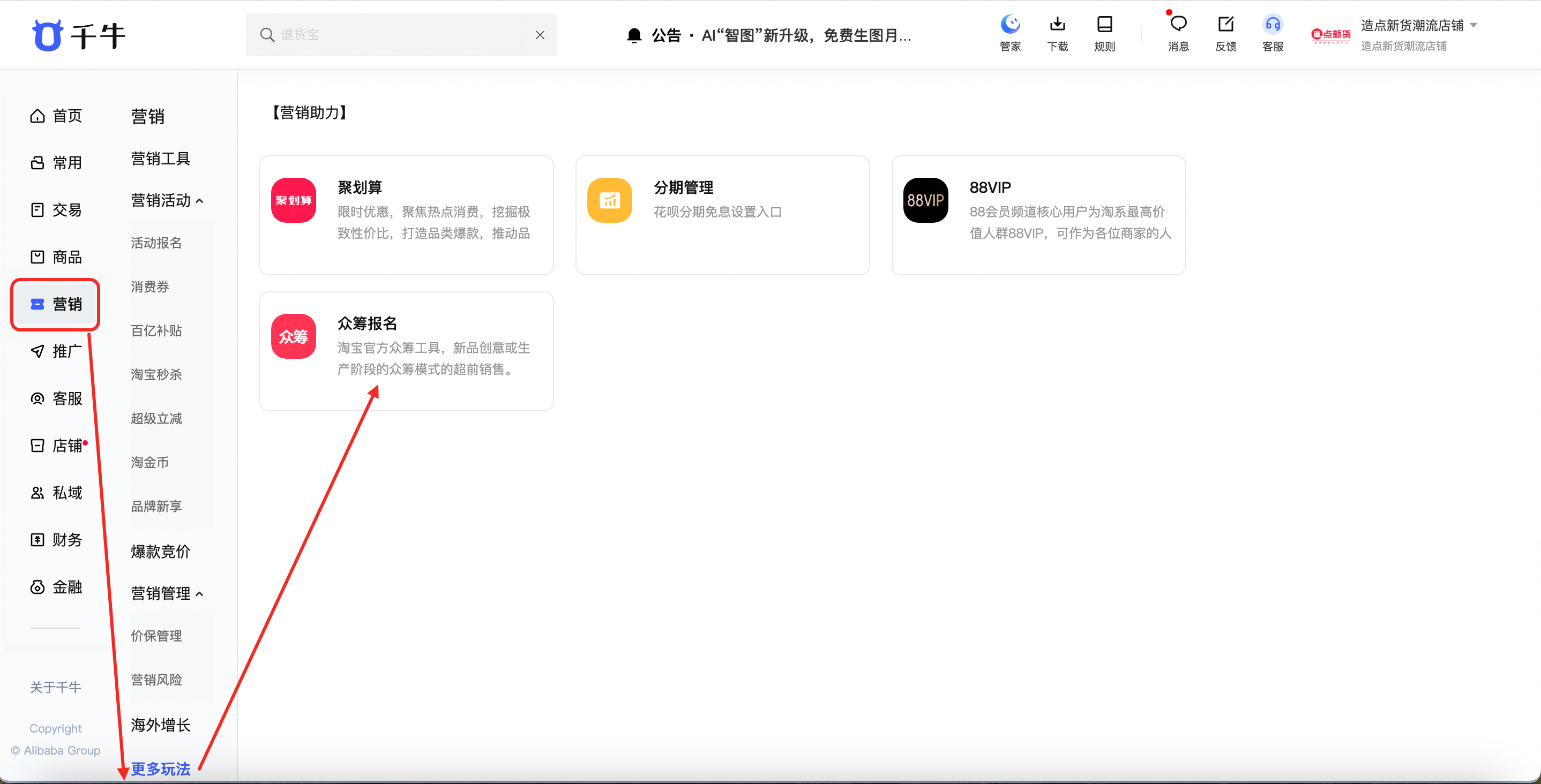1541x784 pixels.
Task: Select the 常用 sidebar icon
Action: [37, 162]
